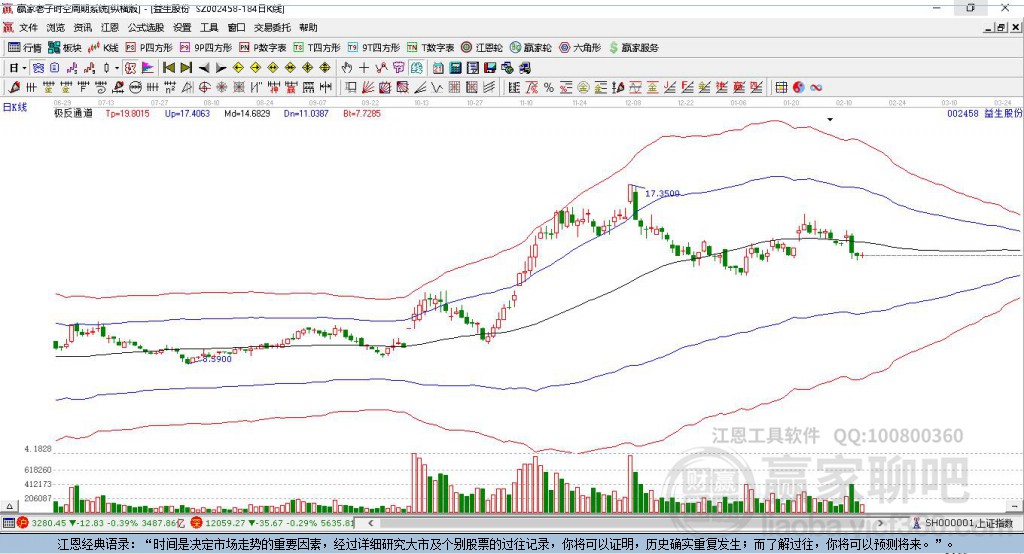Click the small black triangle marker atop chart
The width and height of the screenshot is (1024, 554).
tap(830, 120)
